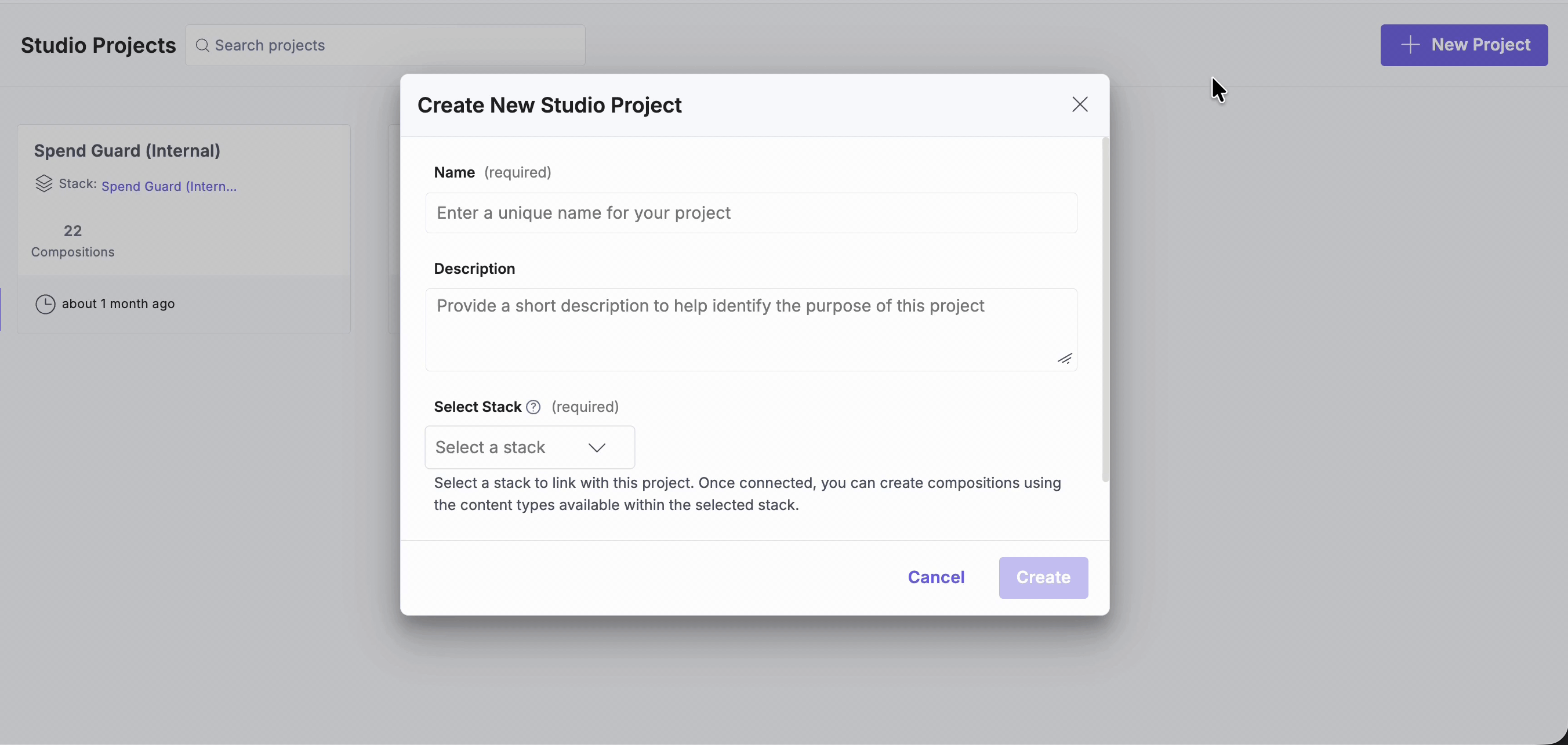Click the Studio Projects heading
Screen dimensions: 1568x745
(x=98, y=45)
